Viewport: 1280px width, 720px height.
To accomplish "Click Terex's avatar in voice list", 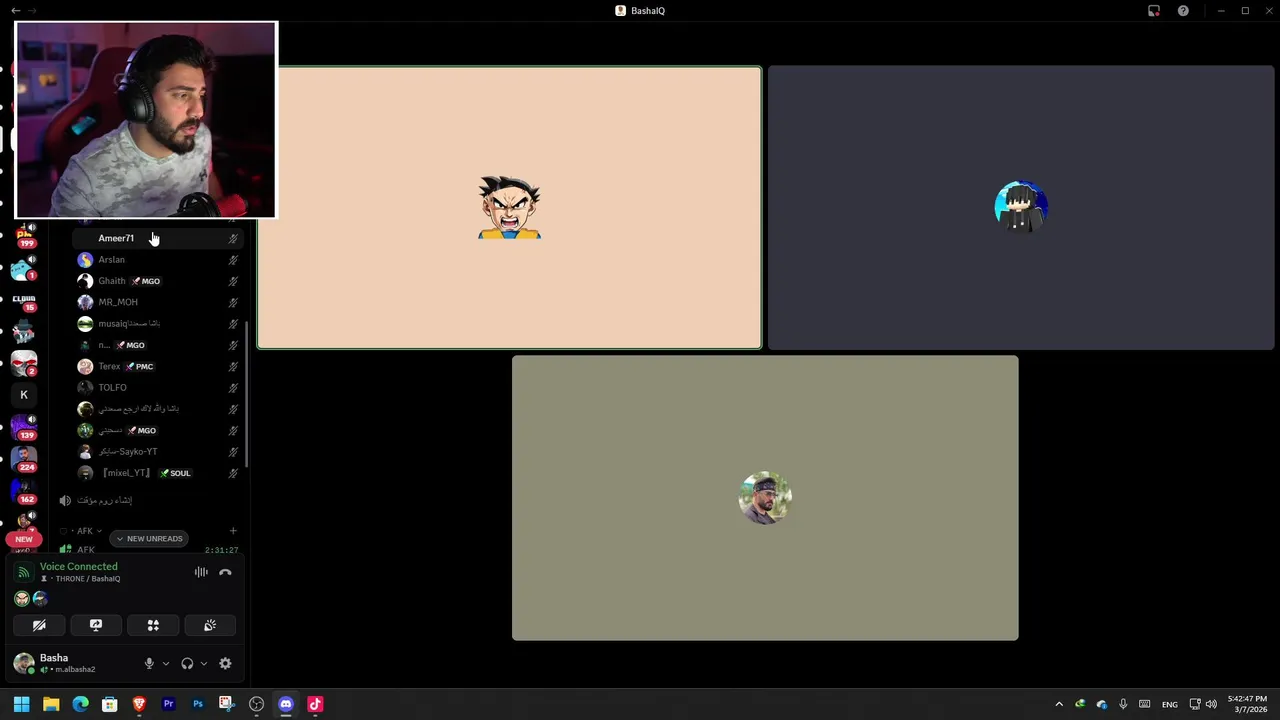I will [85, 366].
